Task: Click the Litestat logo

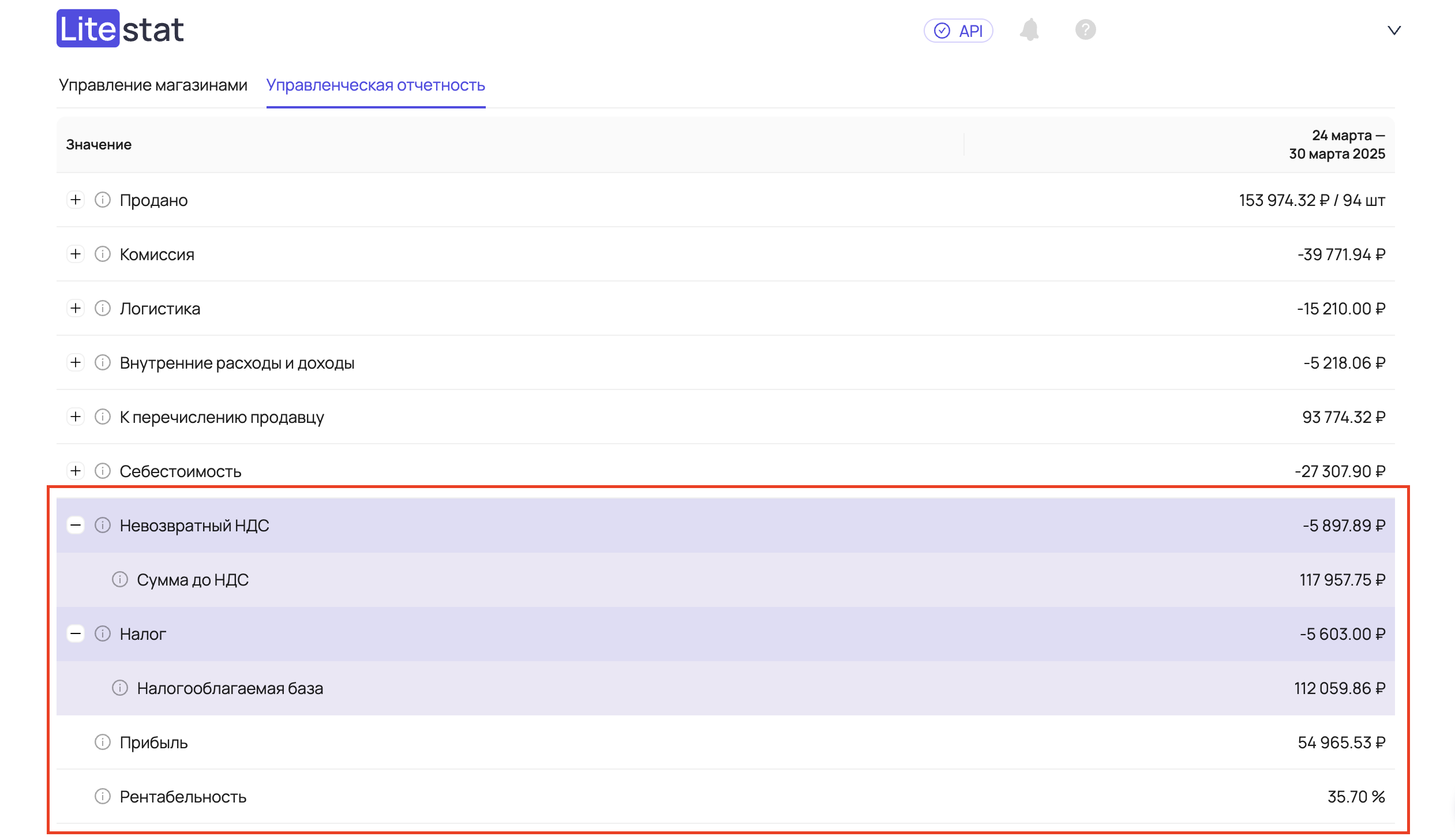Action: coord(120,29)
